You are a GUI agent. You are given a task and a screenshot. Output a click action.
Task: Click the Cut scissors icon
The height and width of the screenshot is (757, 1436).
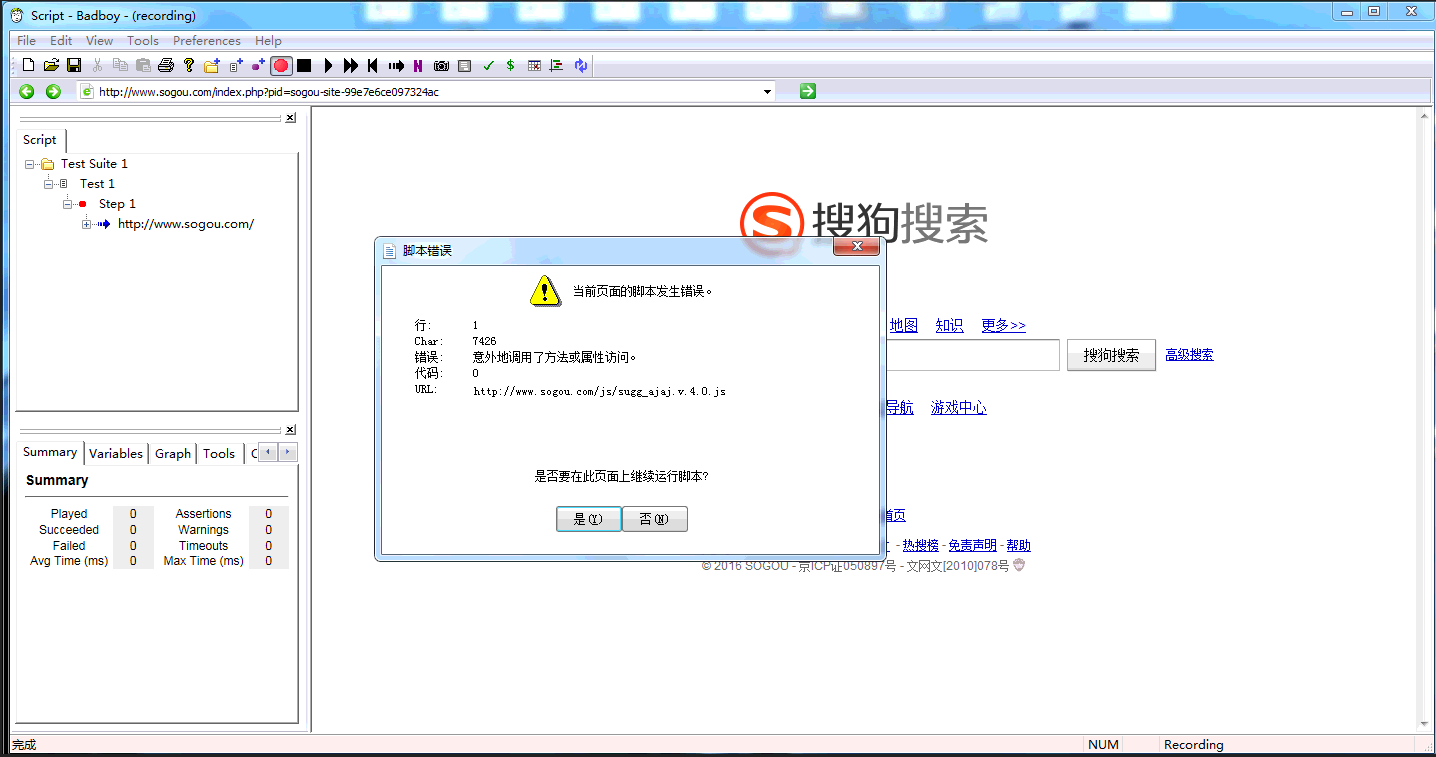97,66
